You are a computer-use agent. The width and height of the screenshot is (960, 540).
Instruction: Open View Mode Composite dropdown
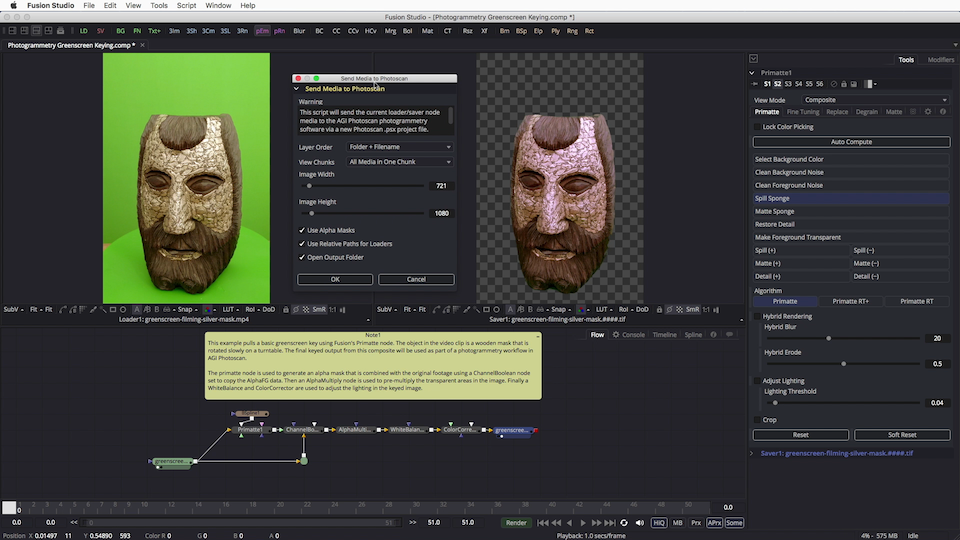click(876, 100)
